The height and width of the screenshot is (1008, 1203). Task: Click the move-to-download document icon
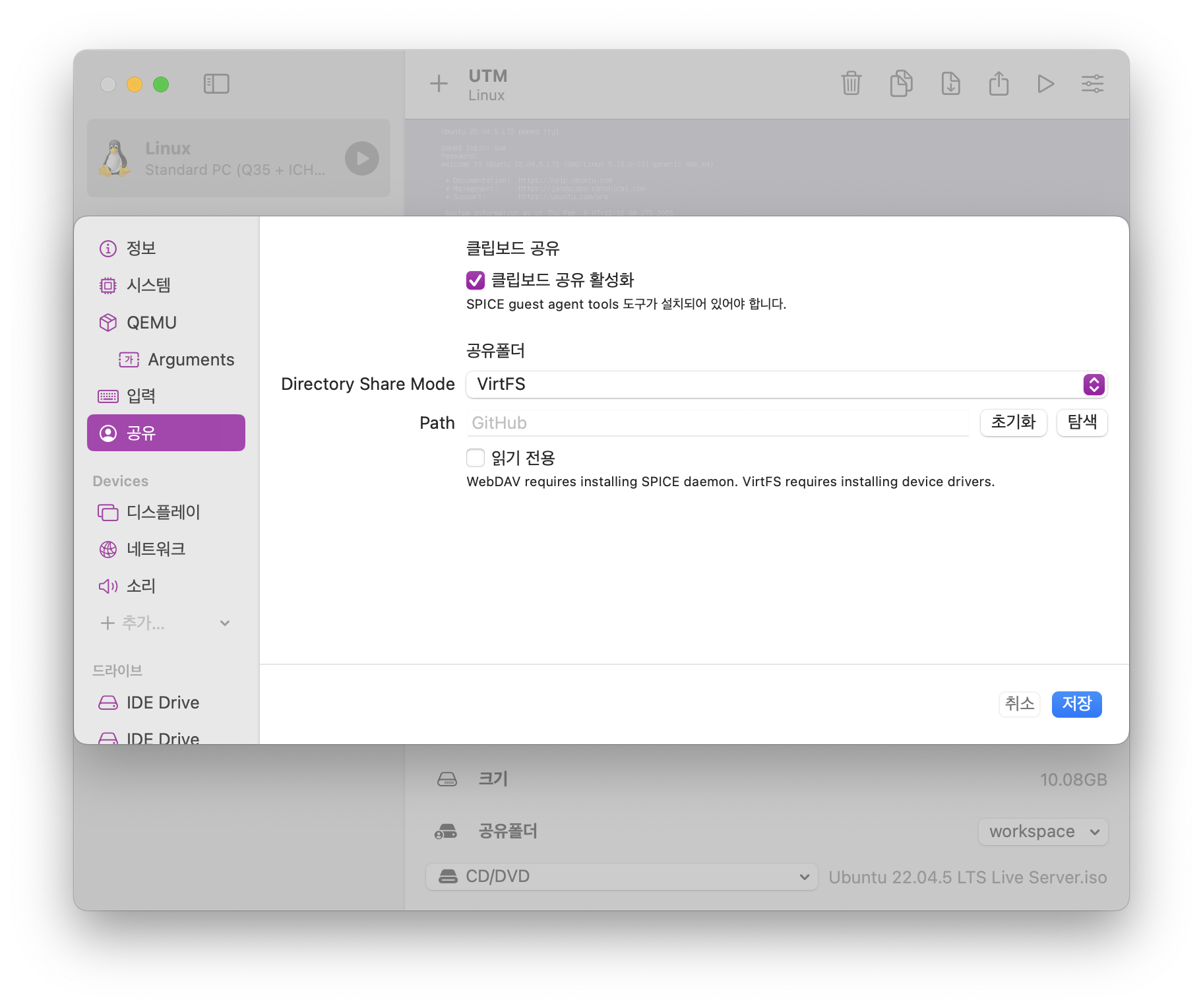click(950, 84)
